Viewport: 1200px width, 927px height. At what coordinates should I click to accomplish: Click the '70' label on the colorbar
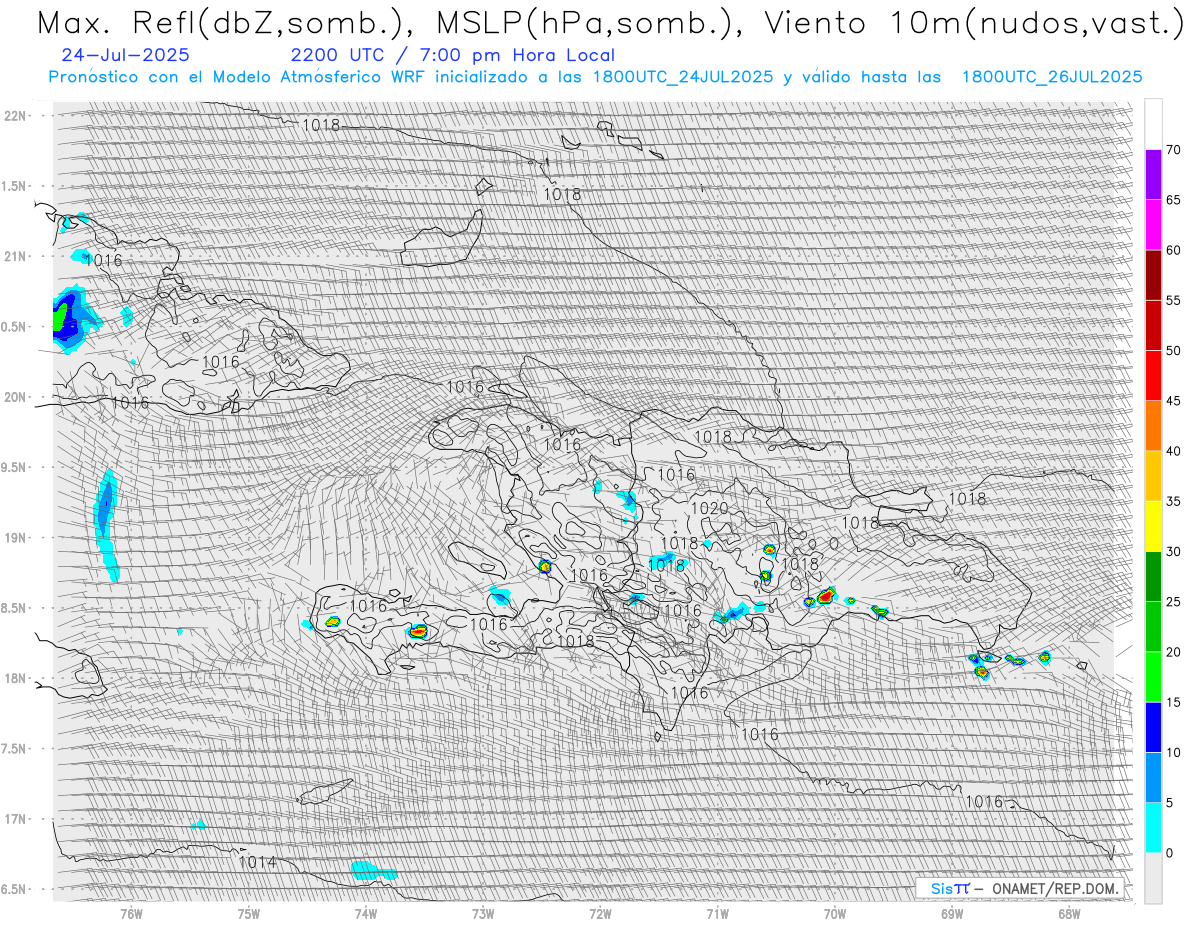(1173, 150)
